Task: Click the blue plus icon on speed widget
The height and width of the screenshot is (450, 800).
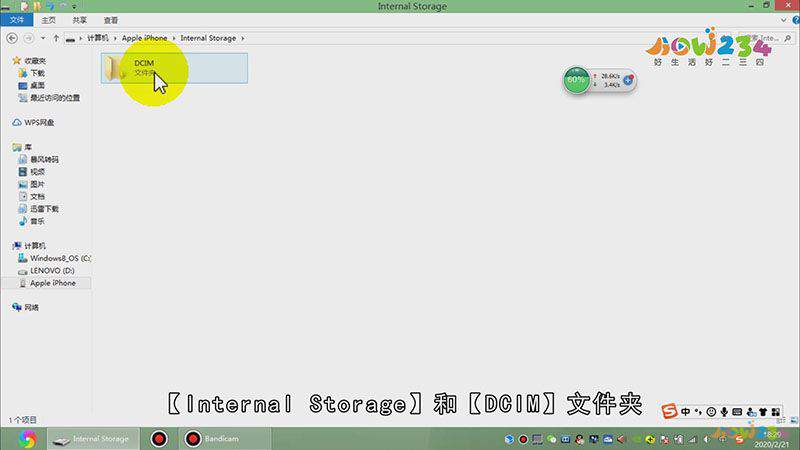Action: point(628,80)
